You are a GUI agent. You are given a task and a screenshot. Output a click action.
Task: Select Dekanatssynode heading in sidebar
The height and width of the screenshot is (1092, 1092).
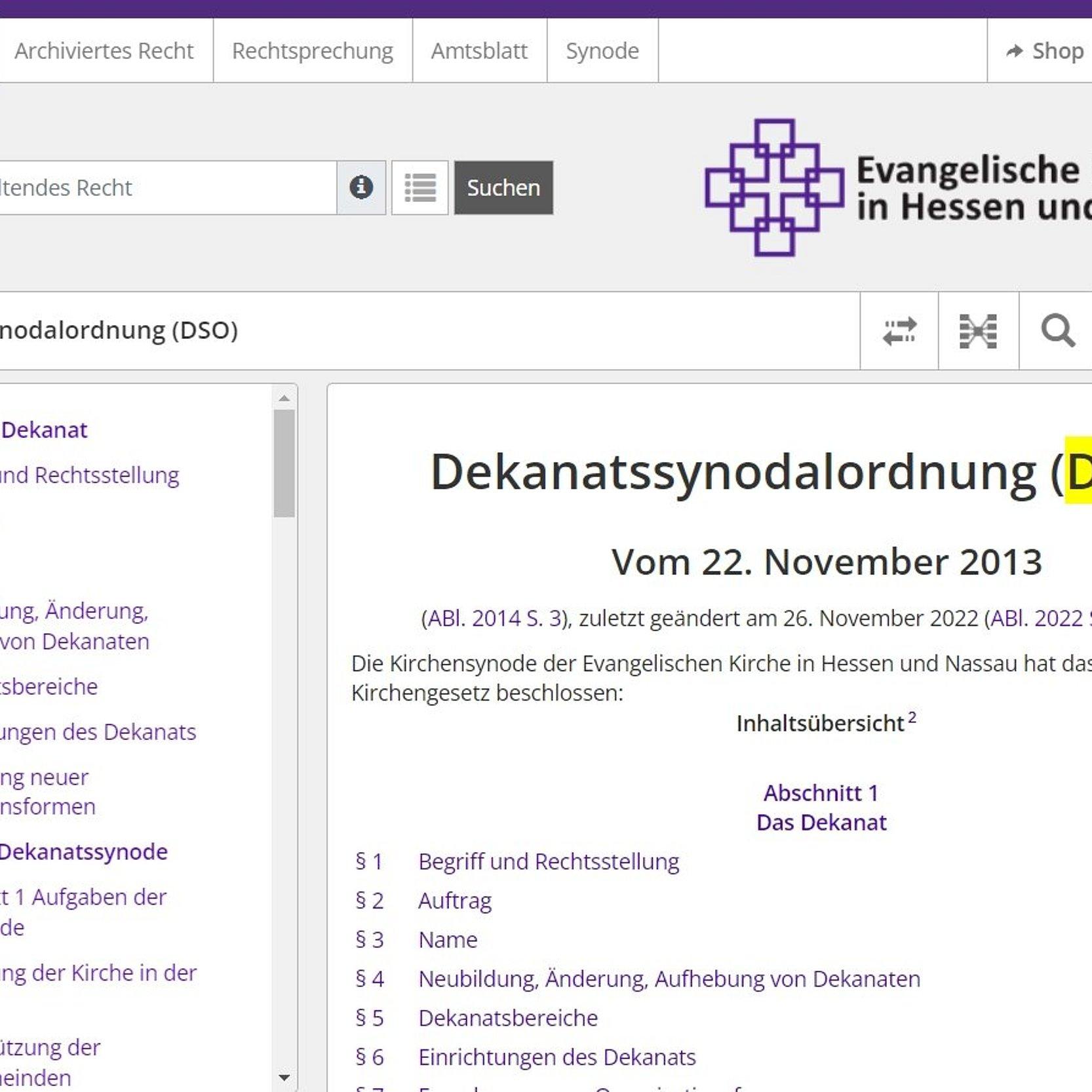pos(83,851)
